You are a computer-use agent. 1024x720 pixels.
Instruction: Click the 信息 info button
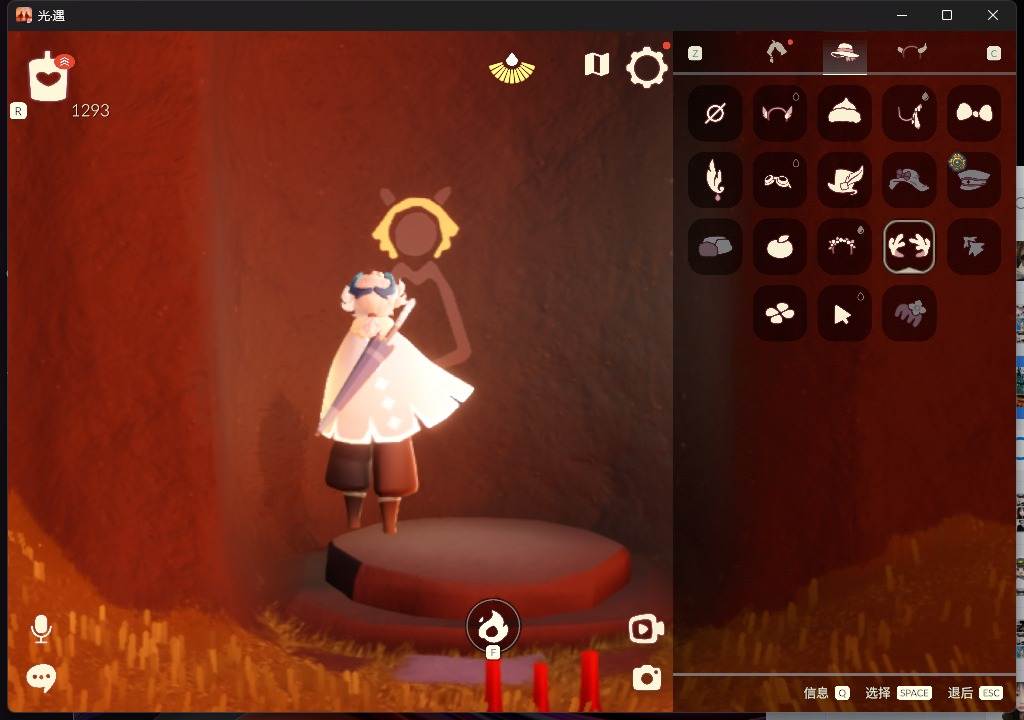(x=826, y=693)
